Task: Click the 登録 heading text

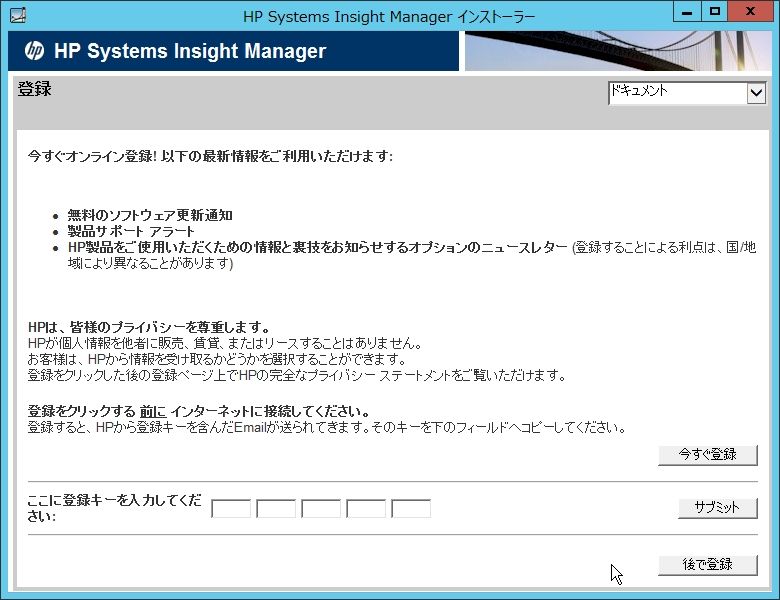Action: [x=34, y=89]
